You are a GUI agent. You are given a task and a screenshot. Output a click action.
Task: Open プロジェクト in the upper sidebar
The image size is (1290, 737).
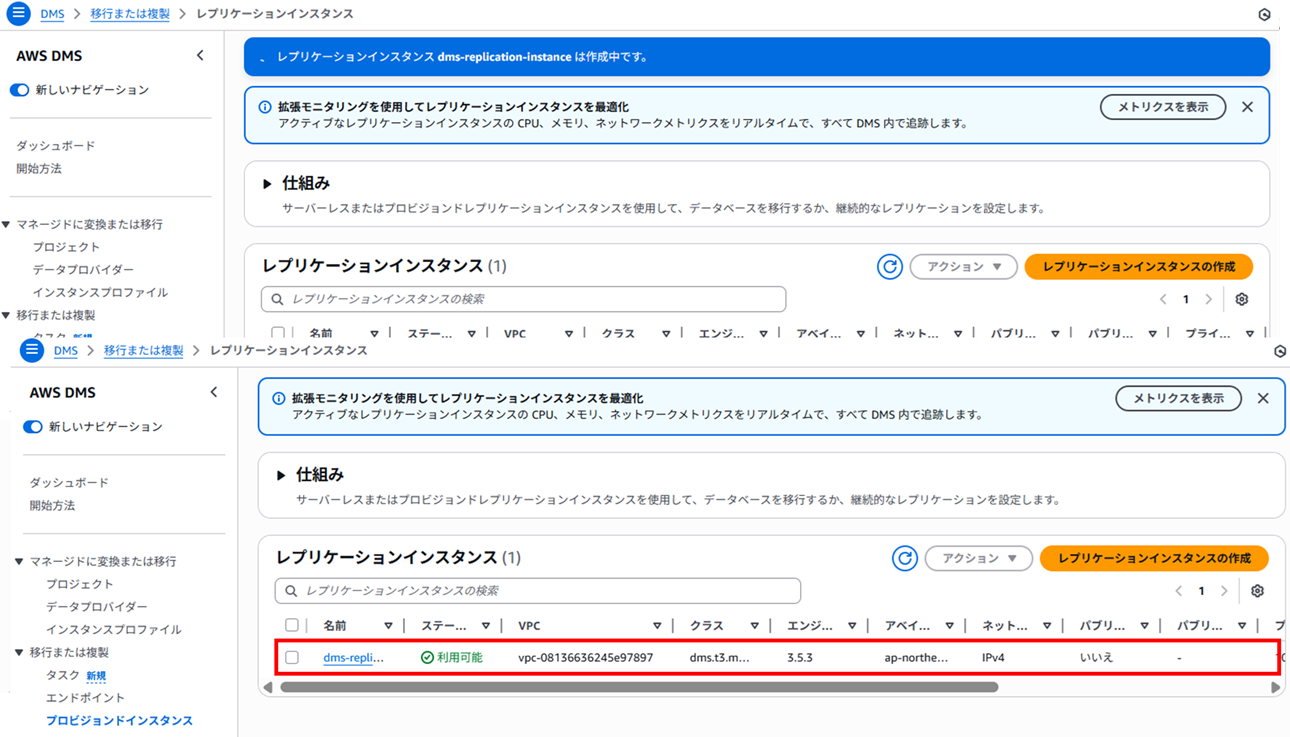pyautogui.click(x=66, y=247)
